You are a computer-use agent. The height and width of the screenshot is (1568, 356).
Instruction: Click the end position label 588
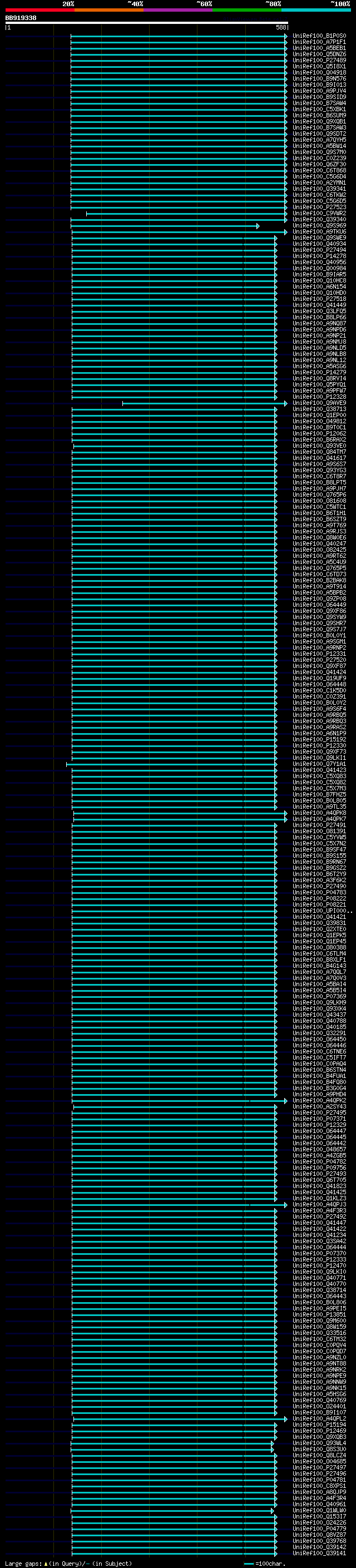tap(280, 27)
